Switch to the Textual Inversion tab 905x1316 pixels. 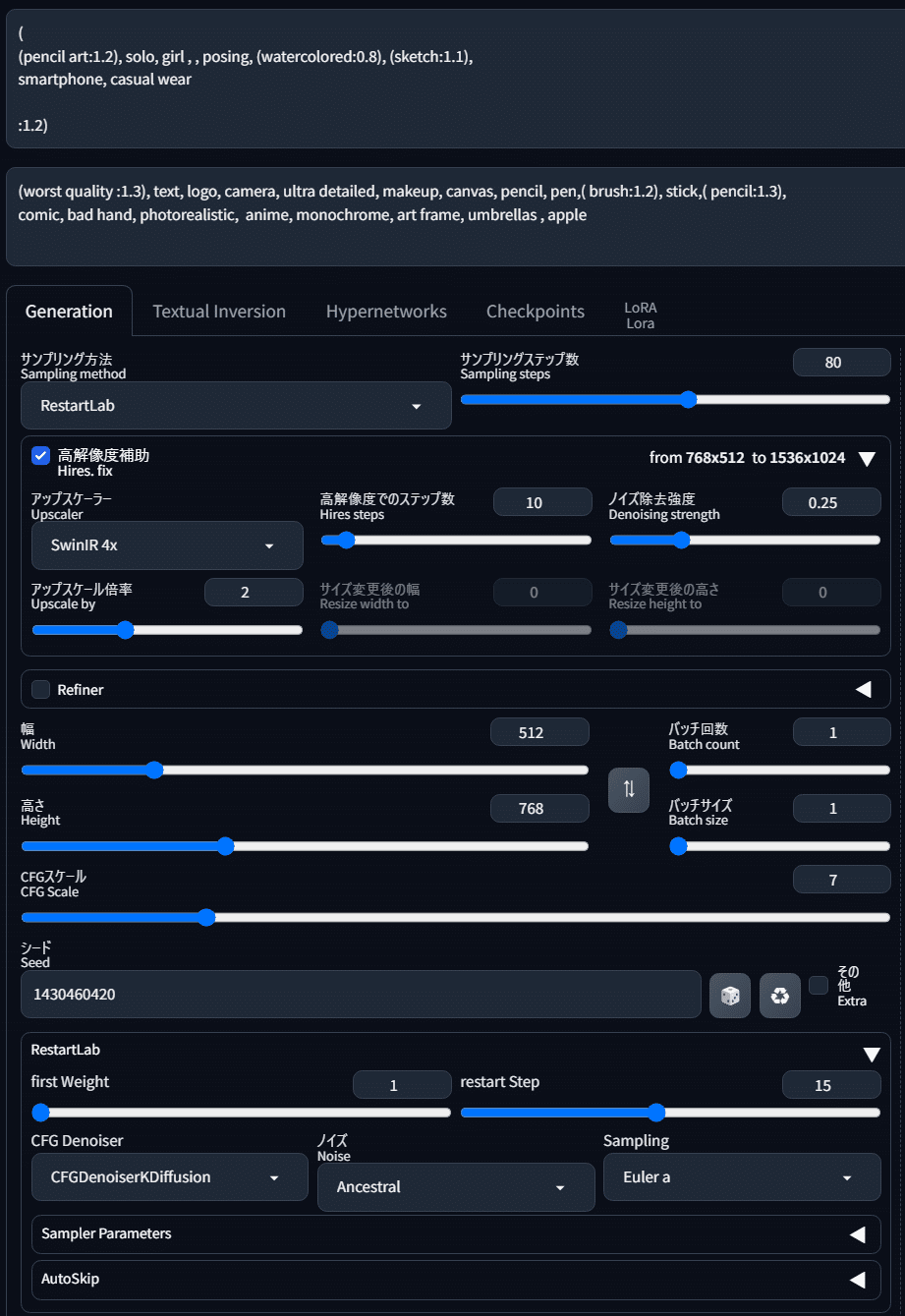click(x=218, y=311)
